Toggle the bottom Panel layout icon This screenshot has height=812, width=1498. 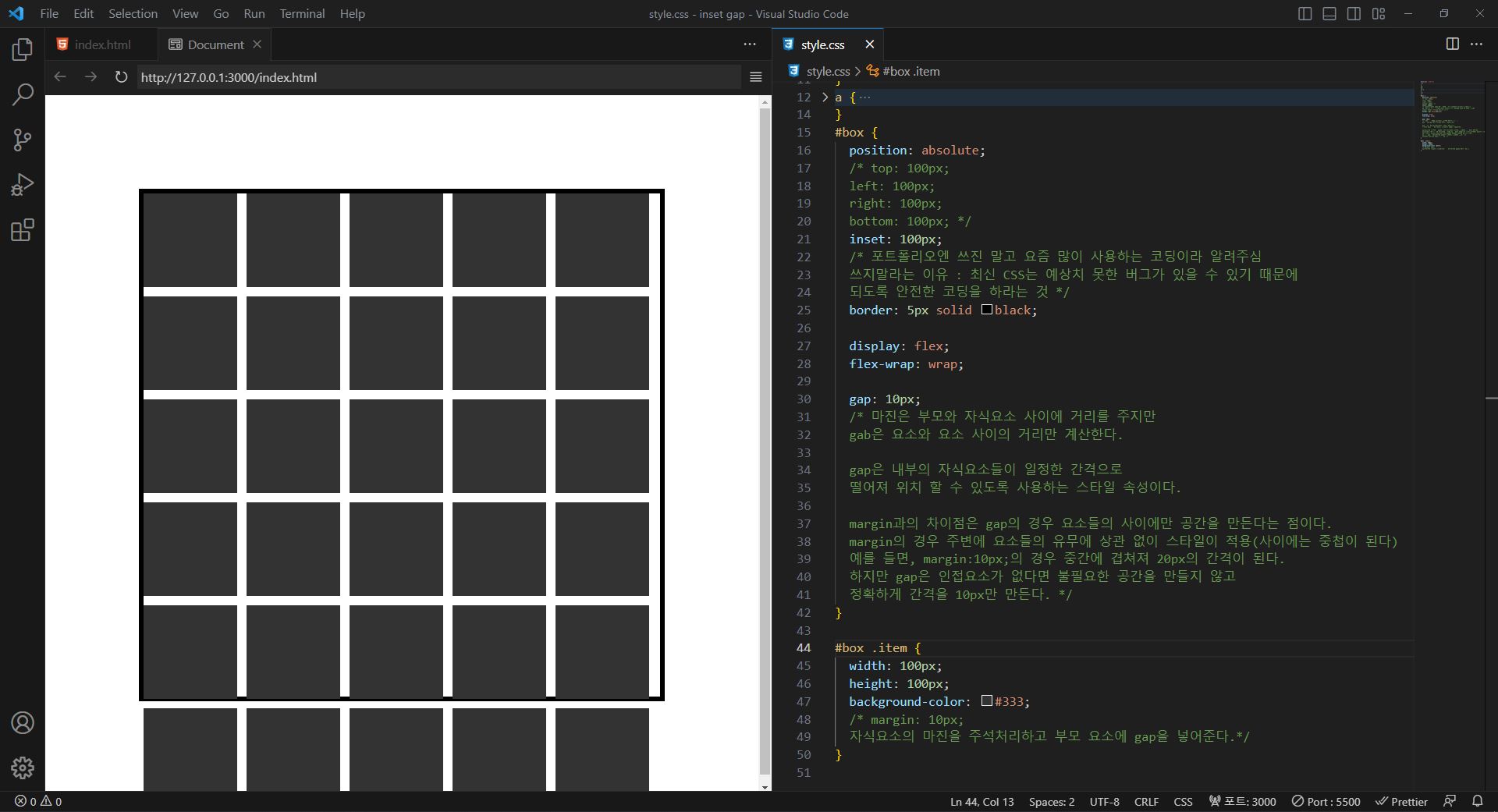pyautogui.click(x=1329, y=14)
